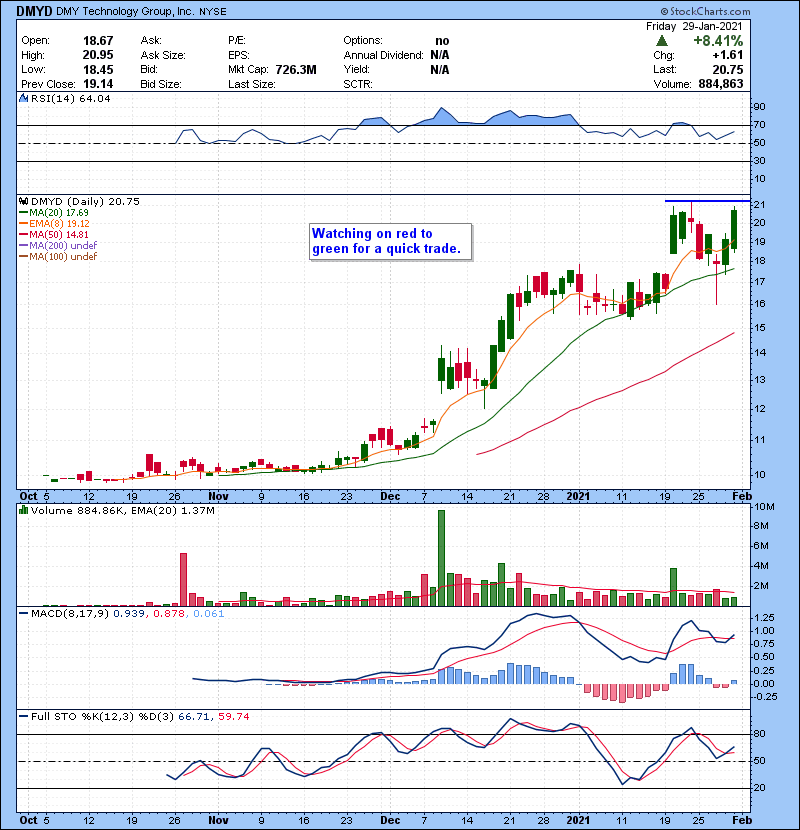Click the RSI indicator panel icon
Screen dimensions: 800x830
coord(23,98)
